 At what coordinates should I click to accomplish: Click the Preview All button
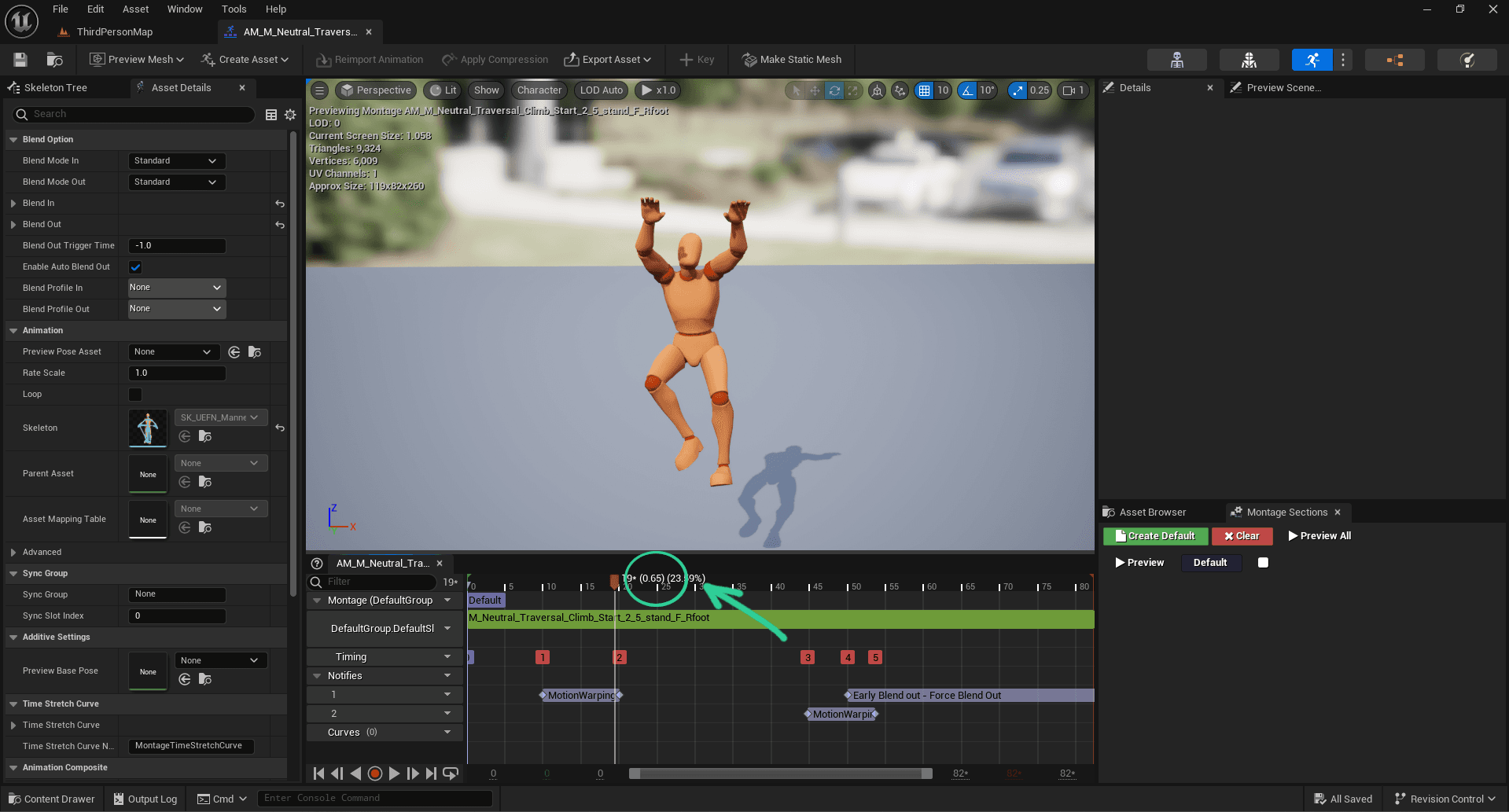(1319, 536)
